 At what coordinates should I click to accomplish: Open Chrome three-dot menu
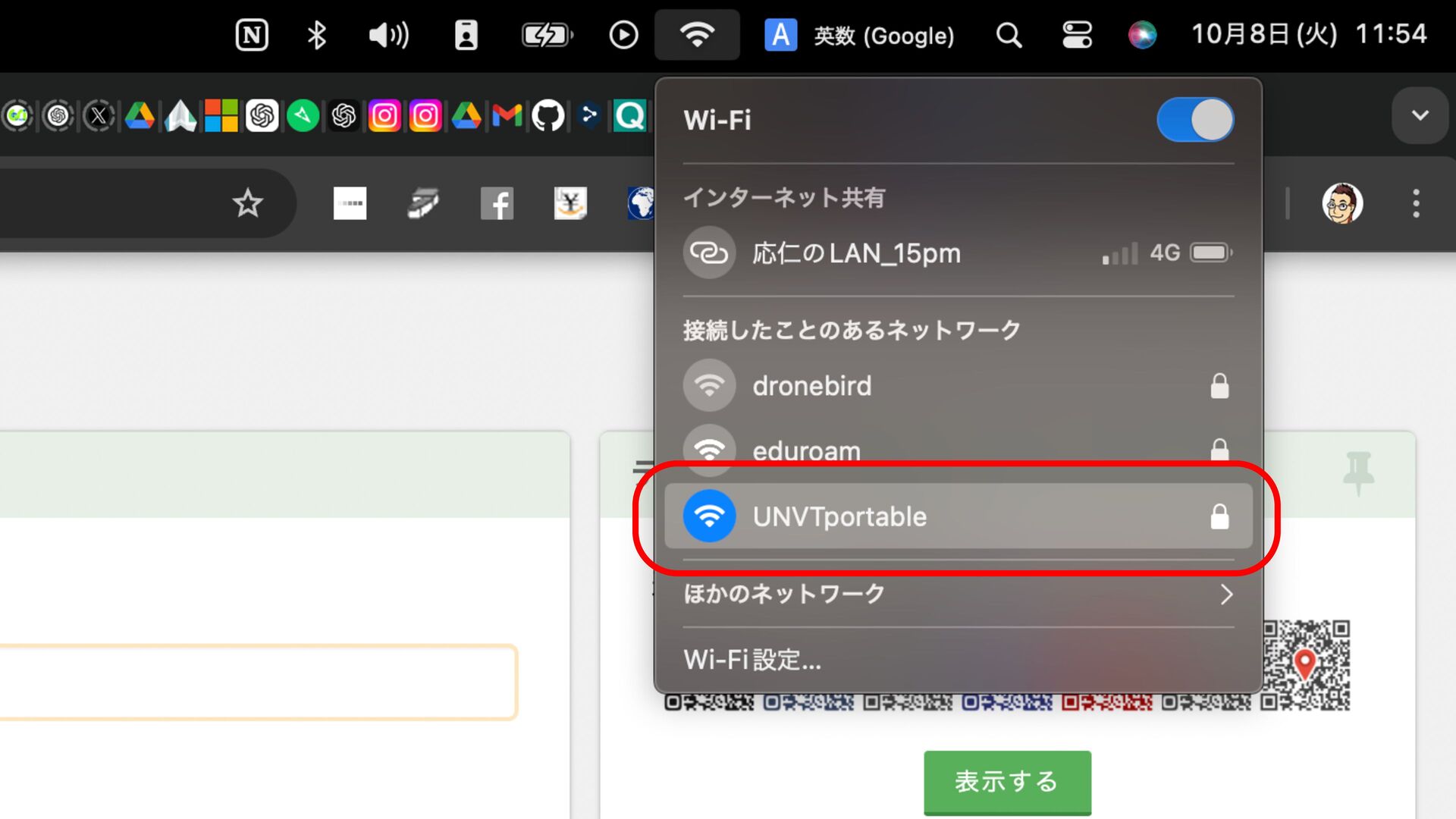1416,203
